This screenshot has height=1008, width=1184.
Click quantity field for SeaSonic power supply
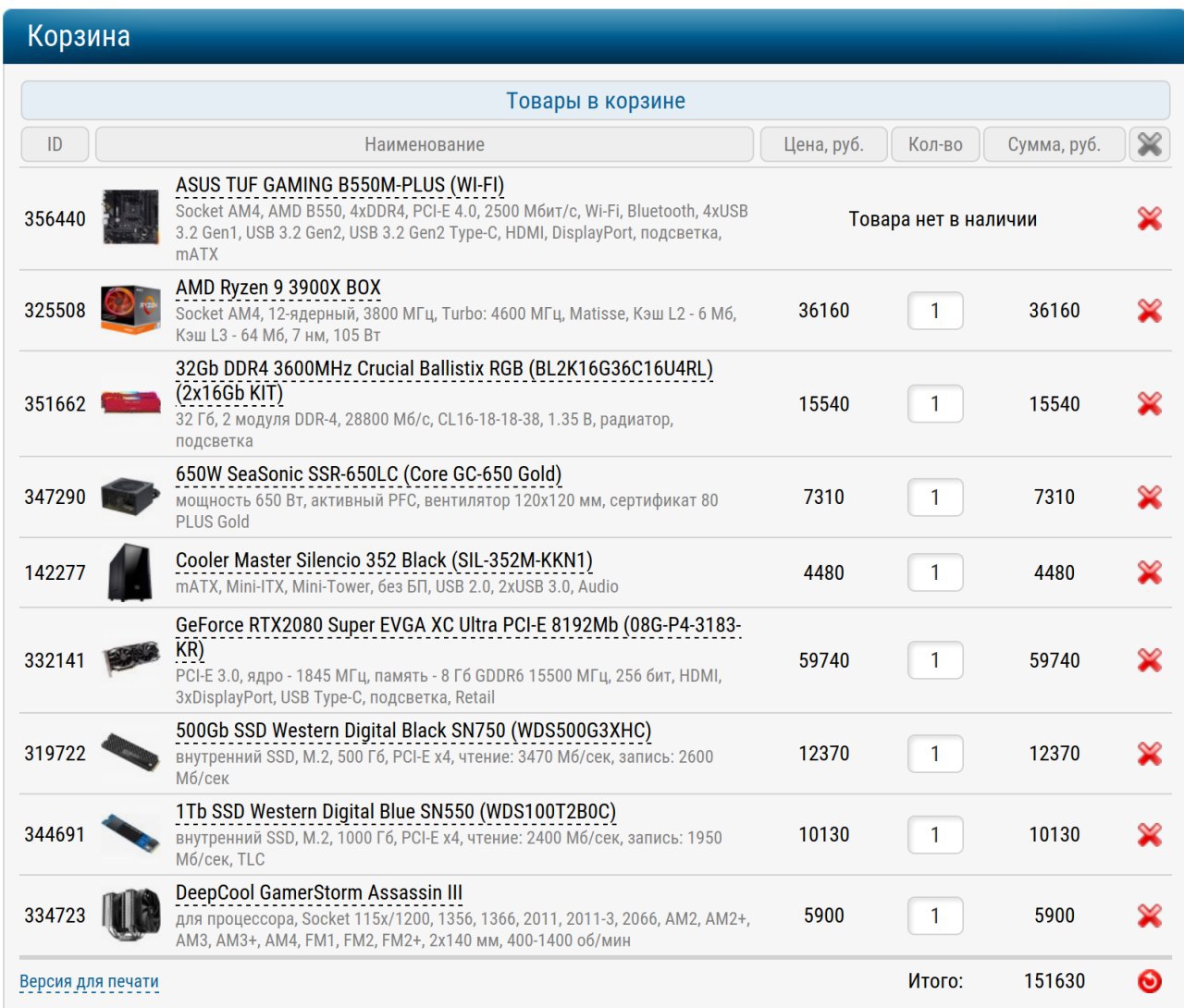(x=935, y=498)
